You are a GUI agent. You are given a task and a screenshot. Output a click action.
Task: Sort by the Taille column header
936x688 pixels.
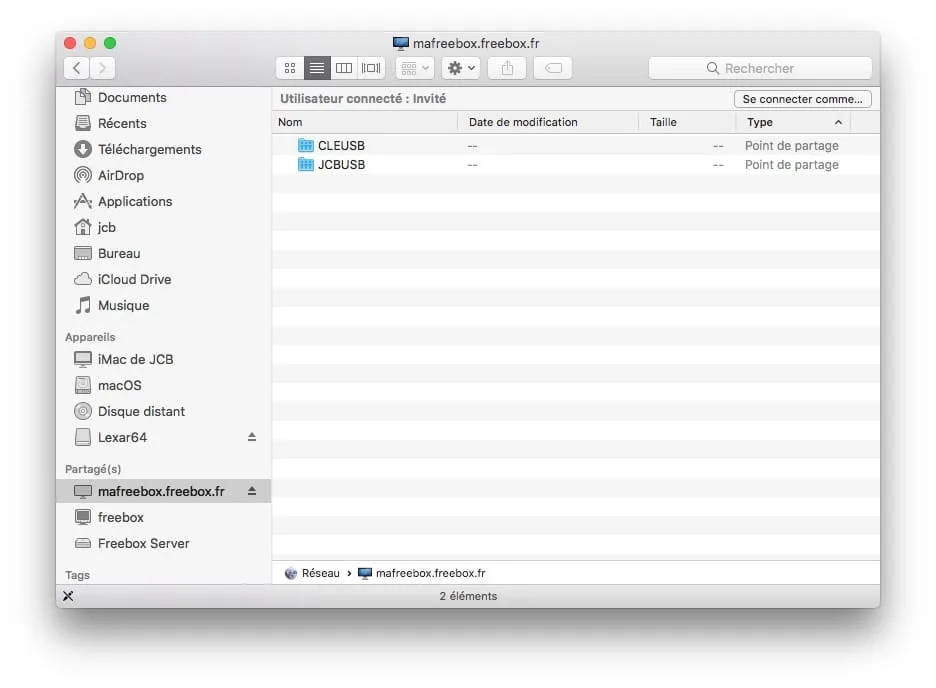[687, 122]
